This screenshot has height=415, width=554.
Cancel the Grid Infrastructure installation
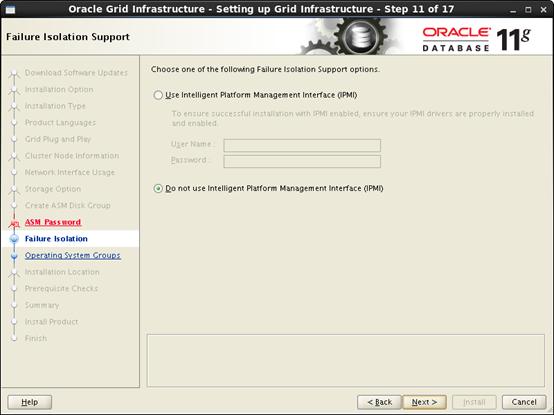pyautogui.click(x=524, y=402)
